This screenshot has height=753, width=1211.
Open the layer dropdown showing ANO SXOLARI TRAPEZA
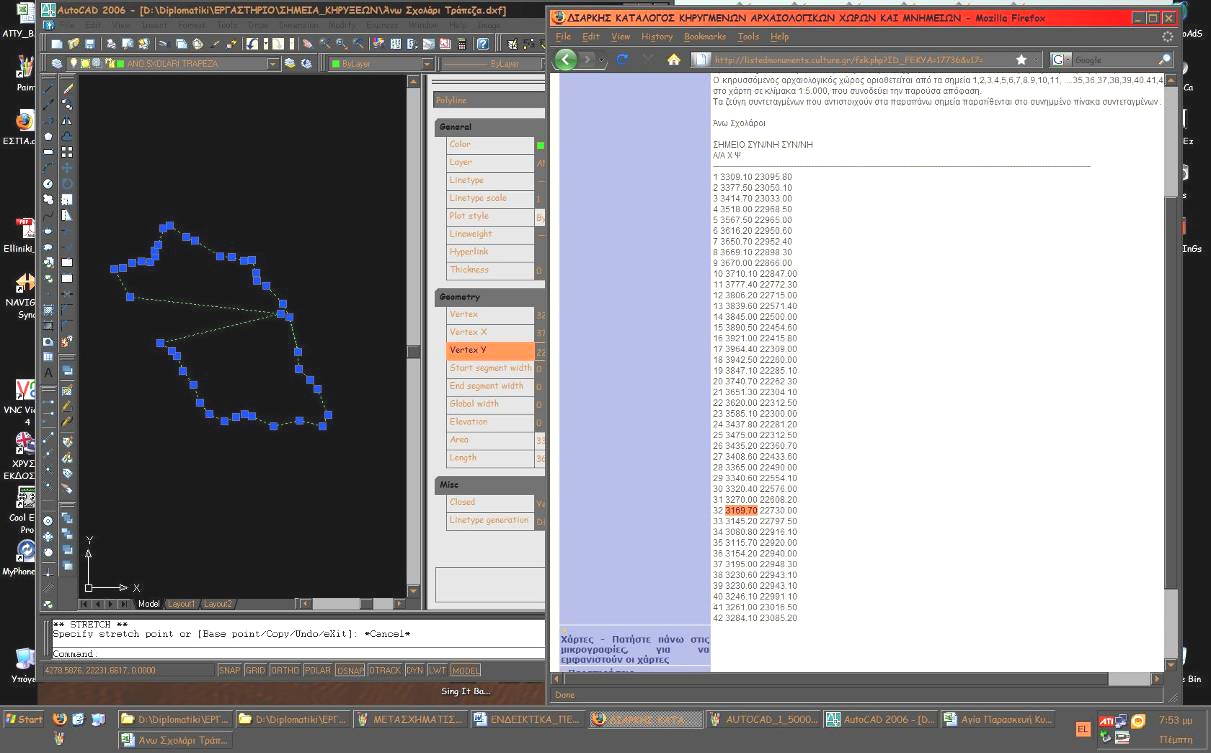click(176, 63)
